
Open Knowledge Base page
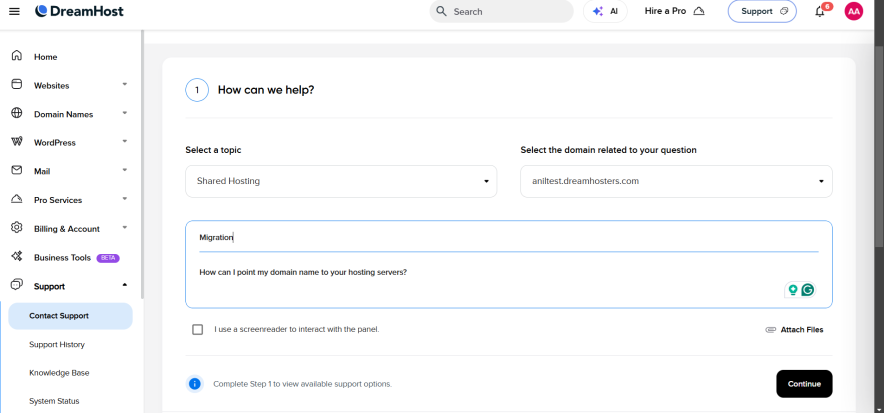(59, 373)
